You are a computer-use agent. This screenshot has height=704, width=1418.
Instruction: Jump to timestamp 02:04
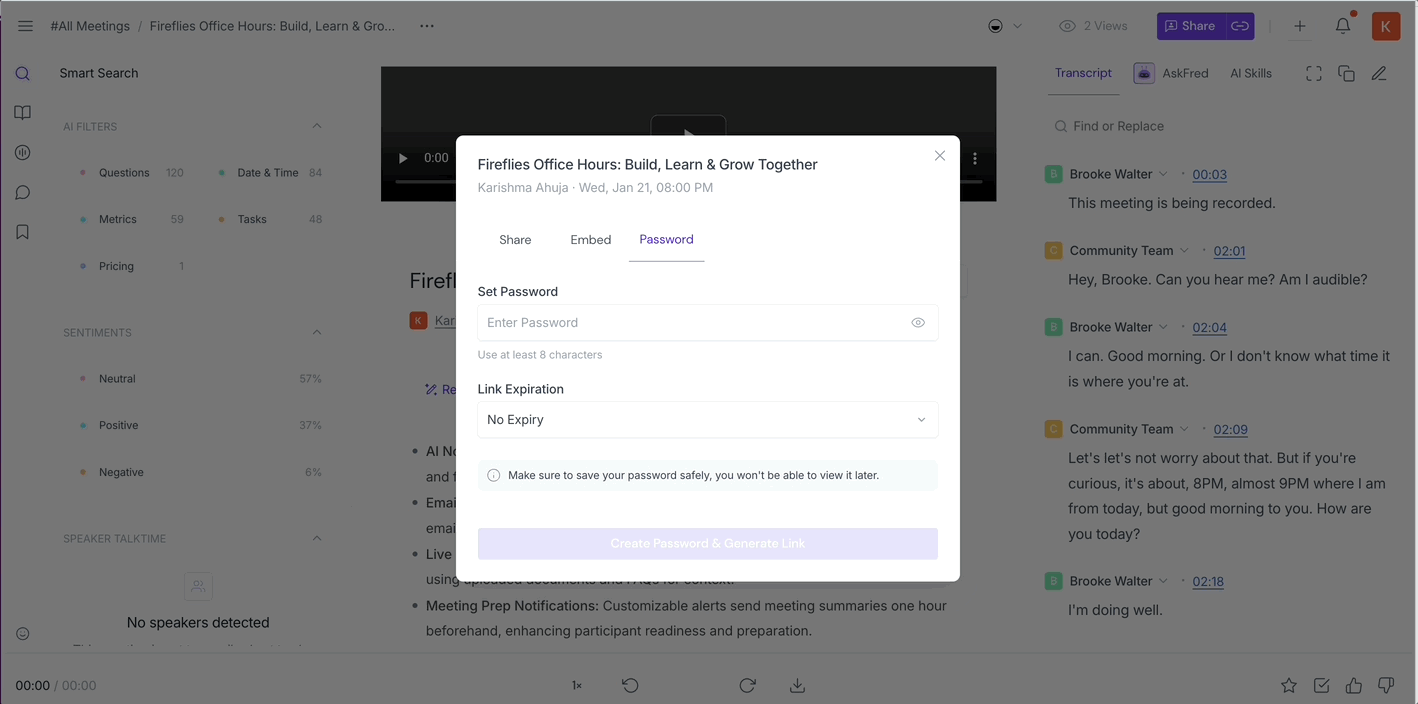tap(1210, 327)
